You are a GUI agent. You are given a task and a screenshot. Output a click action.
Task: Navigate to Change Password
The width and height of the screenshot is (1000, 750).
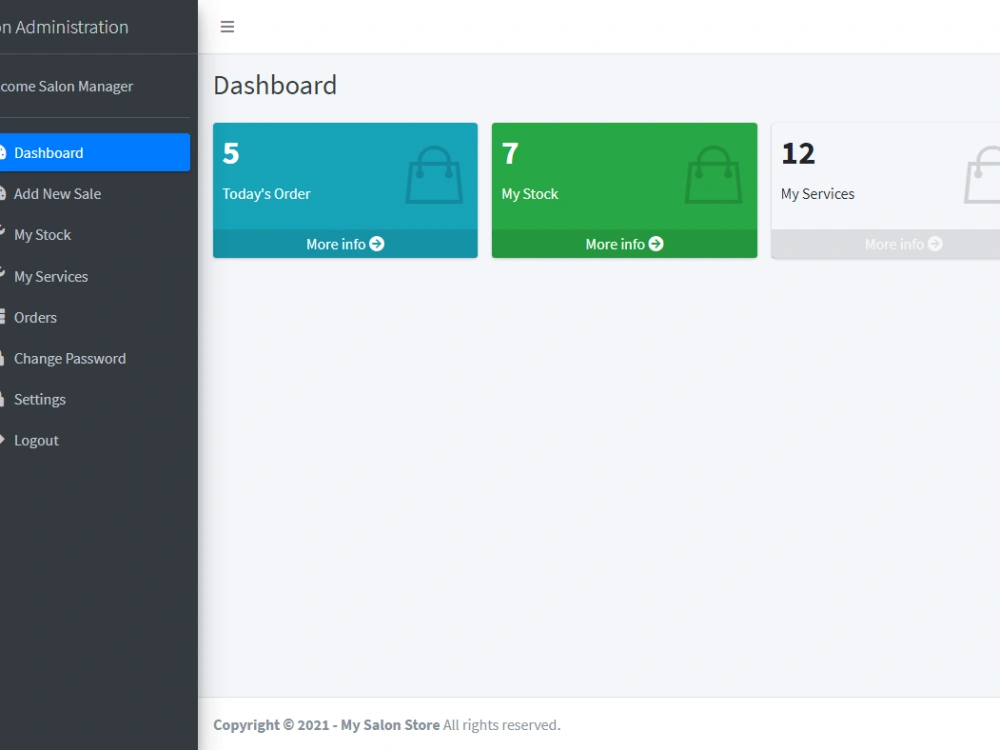94,358
